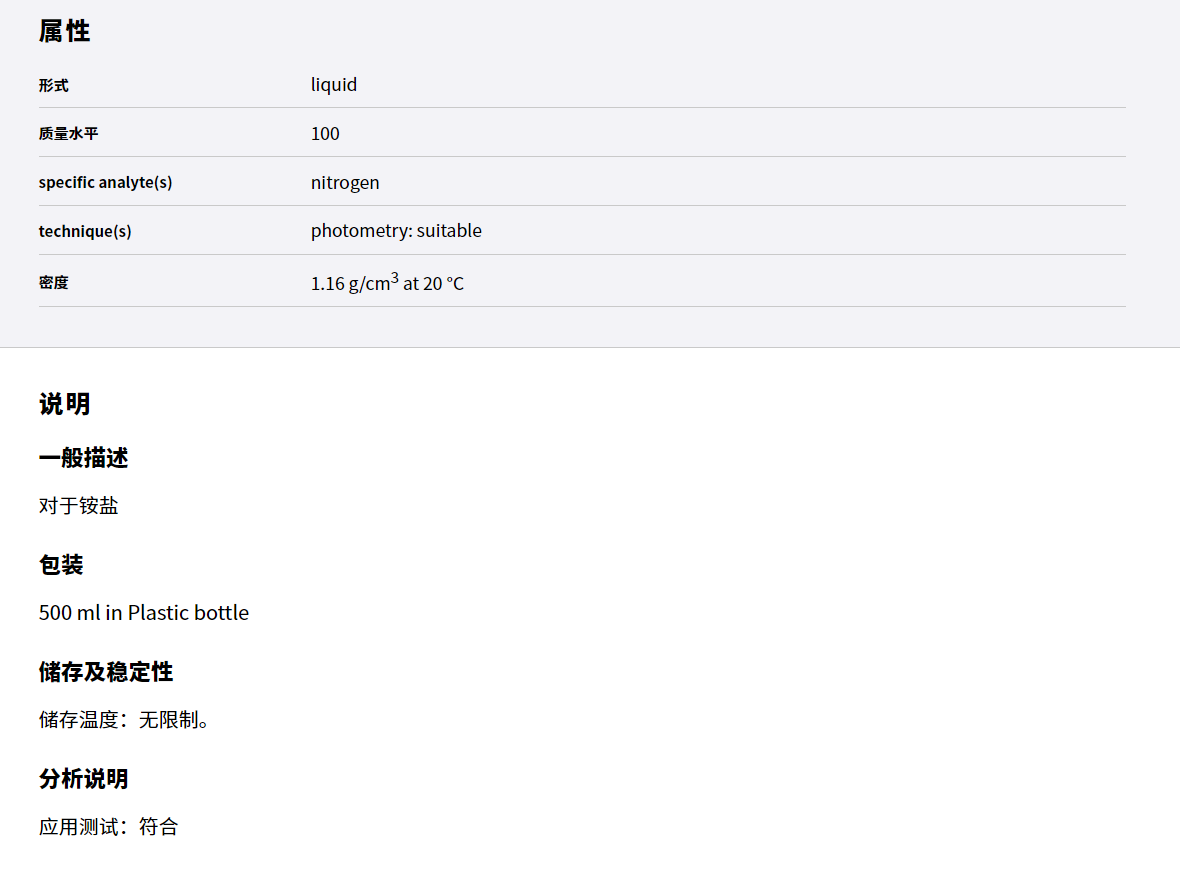The width and height of the screenshot is (1180, 875).
Task: Select the 分析说明 subheading
Action: pyautogui.click(x=84, y=779)
